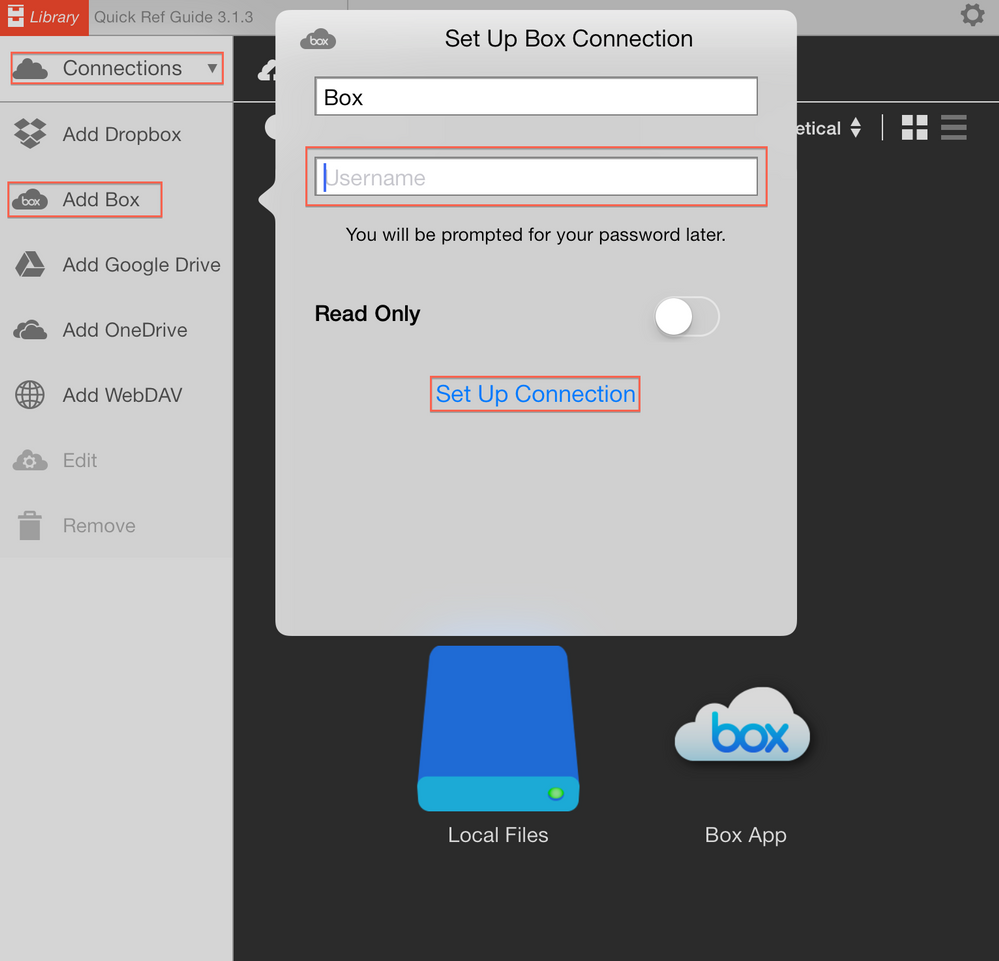Open the alphabetical sort order selector
This screenshot has height=961, width=999.
(856, 127)
